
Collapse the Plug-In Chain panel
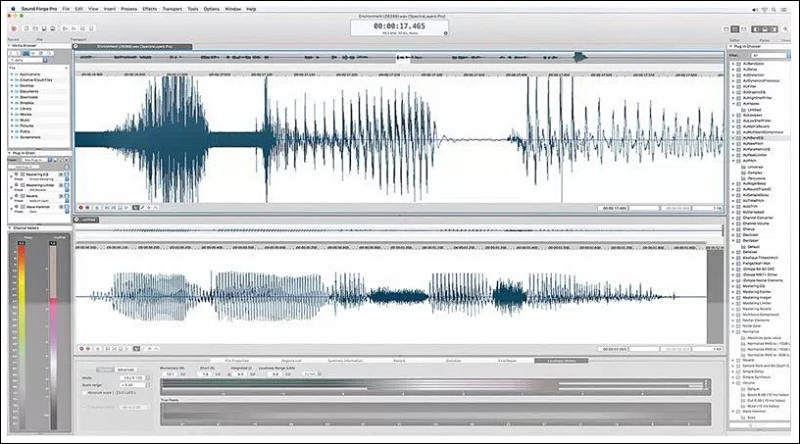tap(10, 153)
